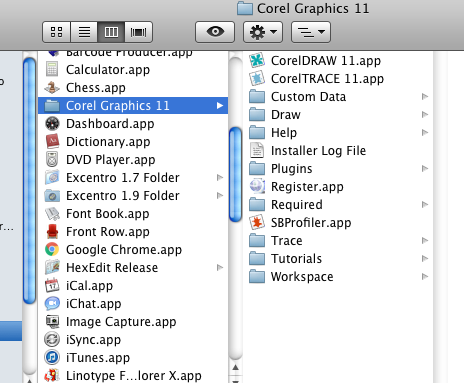Open the Arrange items dropdown
Viewport: 464px width, 383px height.
(311, 32)
